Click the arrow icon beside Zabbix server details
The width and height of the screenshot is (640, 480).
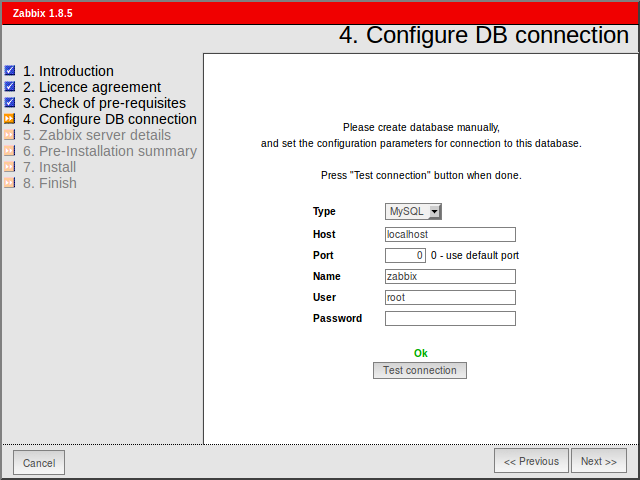coord(10,135)
